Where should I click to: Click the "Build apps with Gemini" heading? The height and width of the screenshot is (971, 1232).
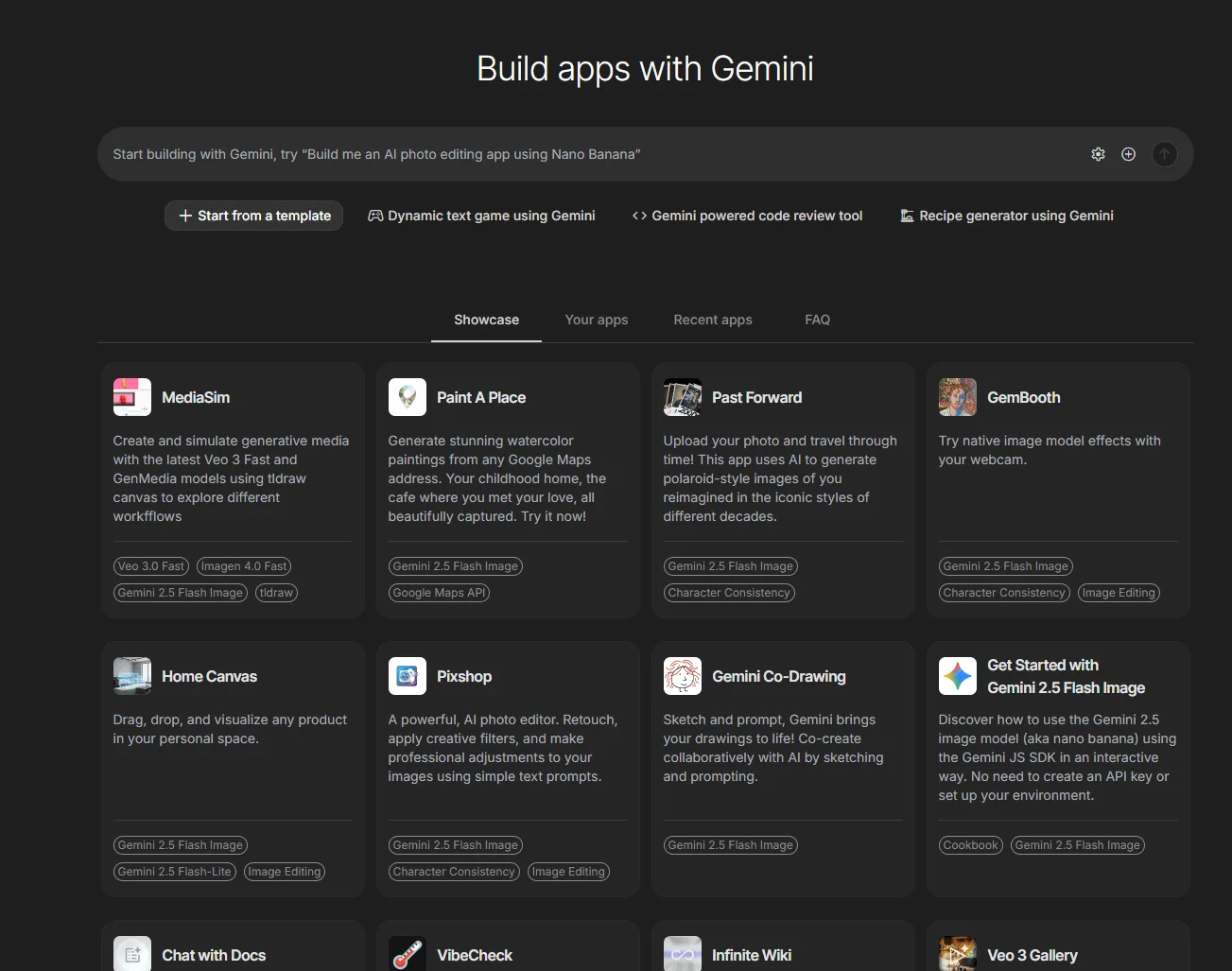click(x=645, y=69)
